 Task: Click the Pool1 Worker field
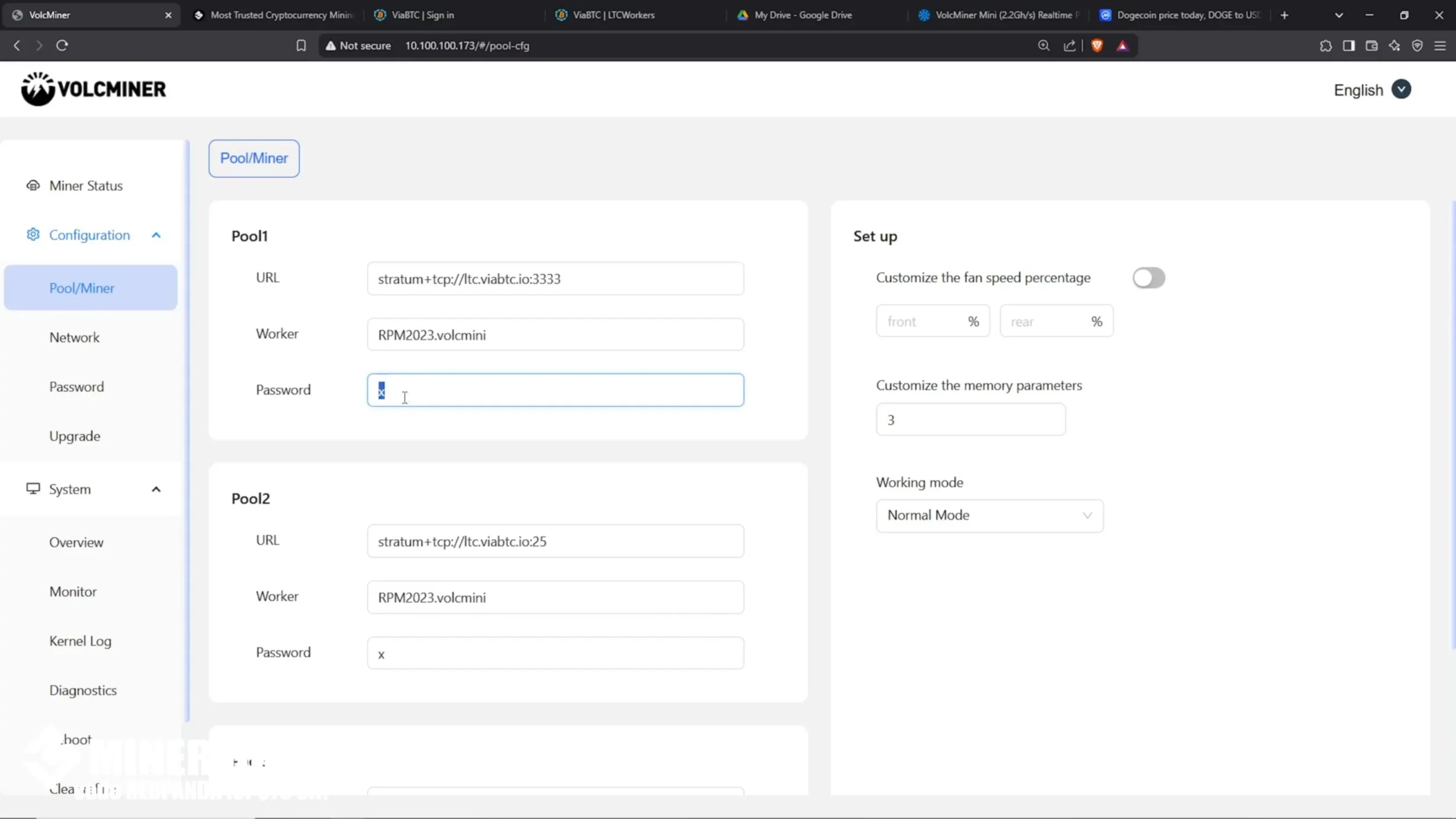pos(555,334)
